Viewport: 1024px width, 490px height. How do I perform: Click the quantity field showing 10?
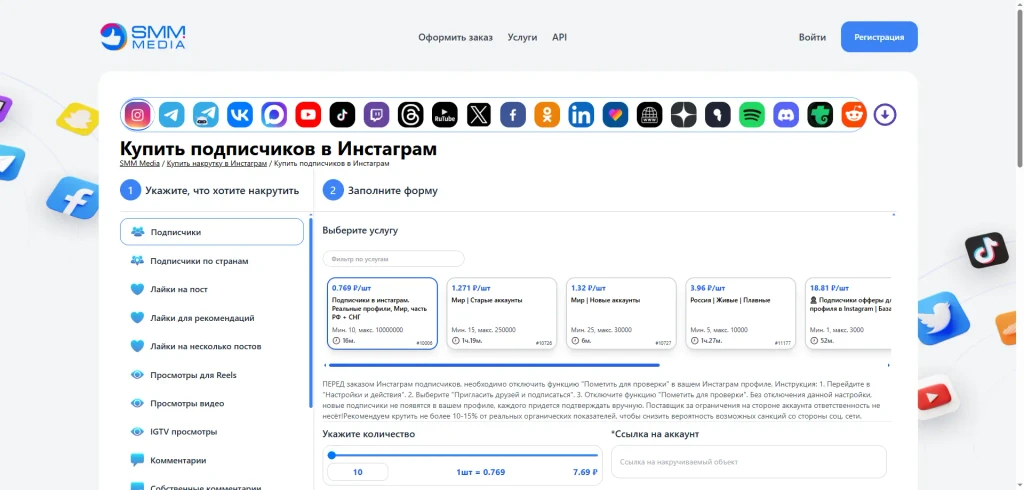pos(357,472)
